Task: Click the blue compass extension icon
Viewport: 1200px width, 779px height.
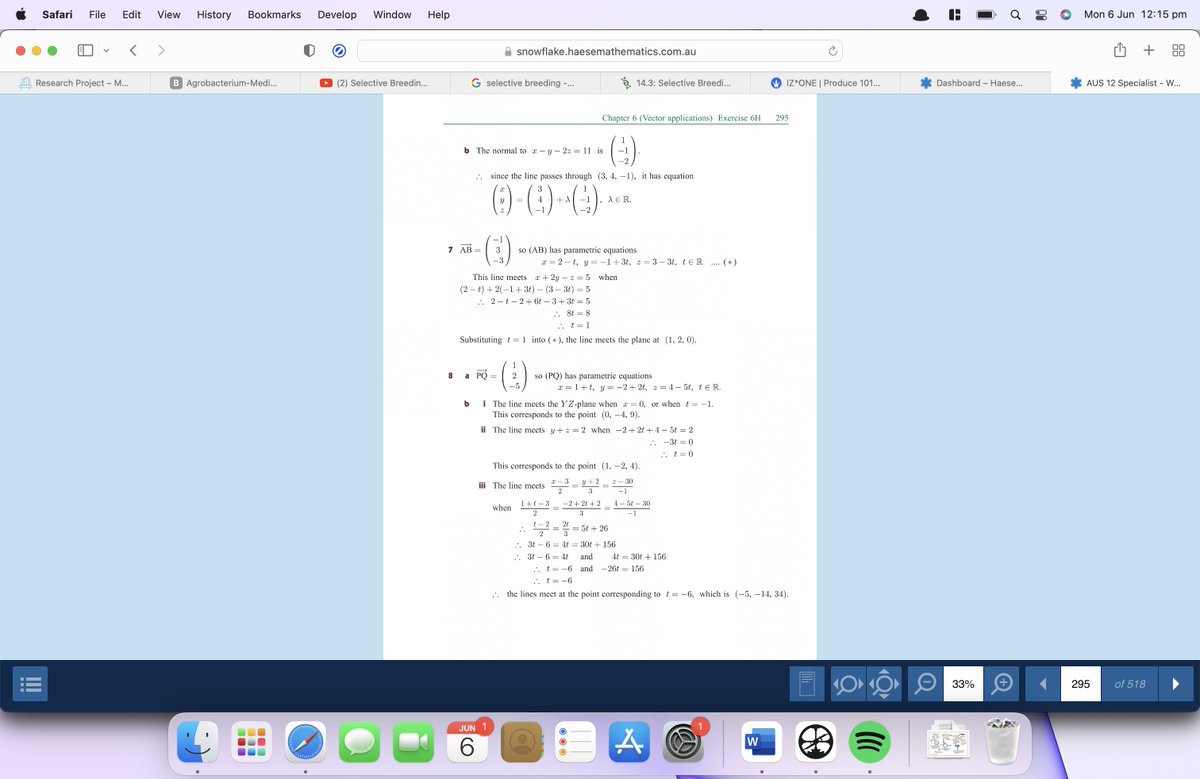Action: pos(338,51)
